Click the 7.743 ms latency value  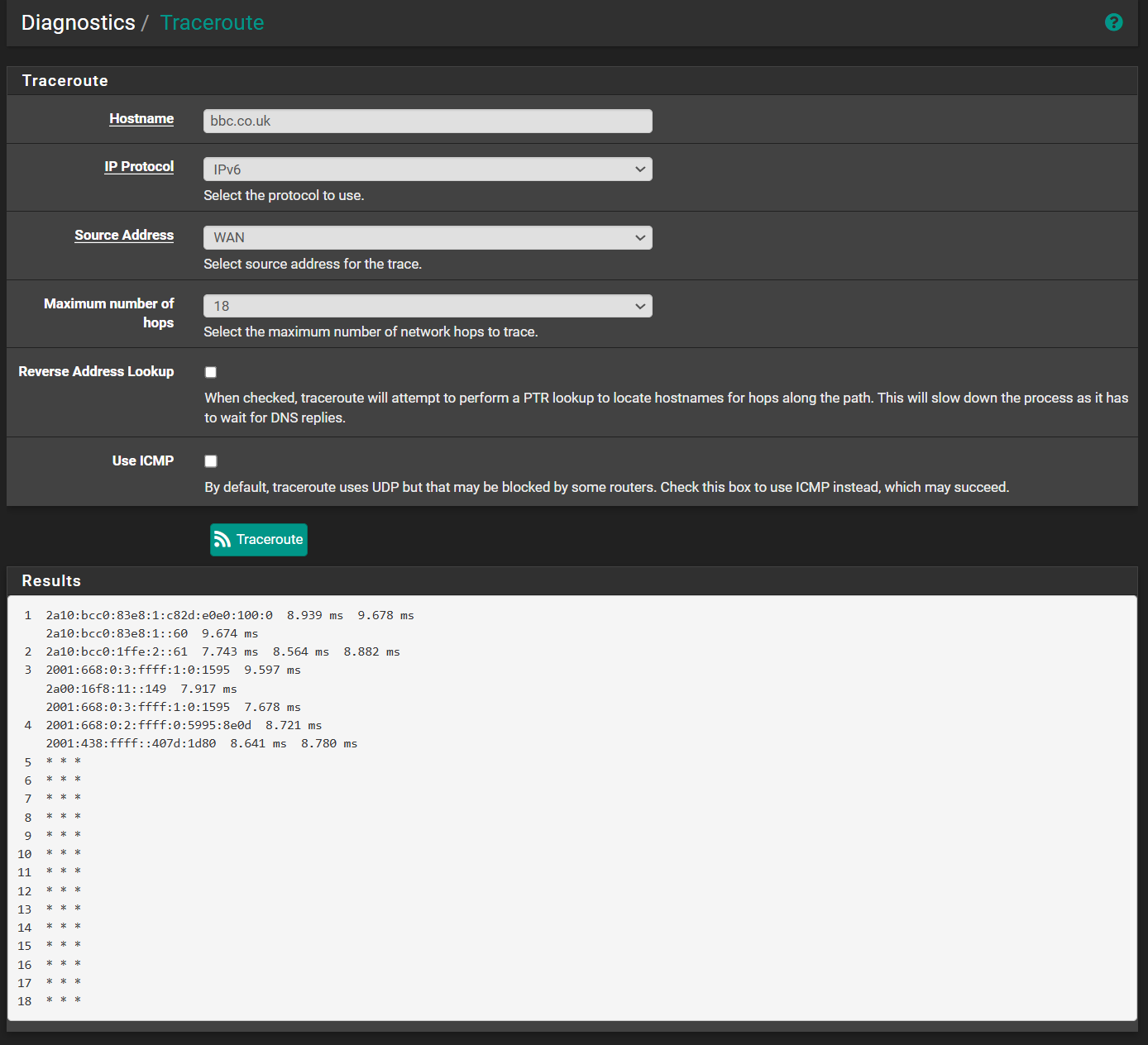click(x=230, y=651)
